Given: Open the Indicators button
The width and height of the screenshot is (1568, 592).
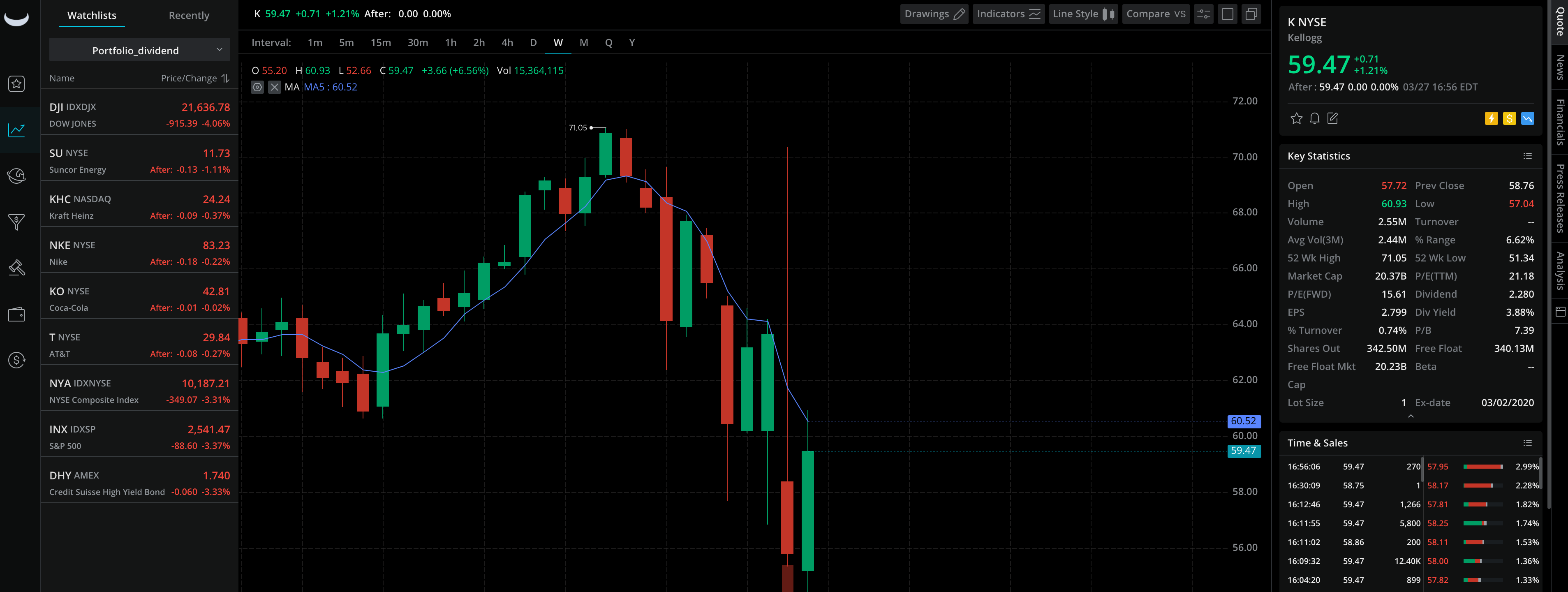Looking at the screenshot, I should 1008,14.
